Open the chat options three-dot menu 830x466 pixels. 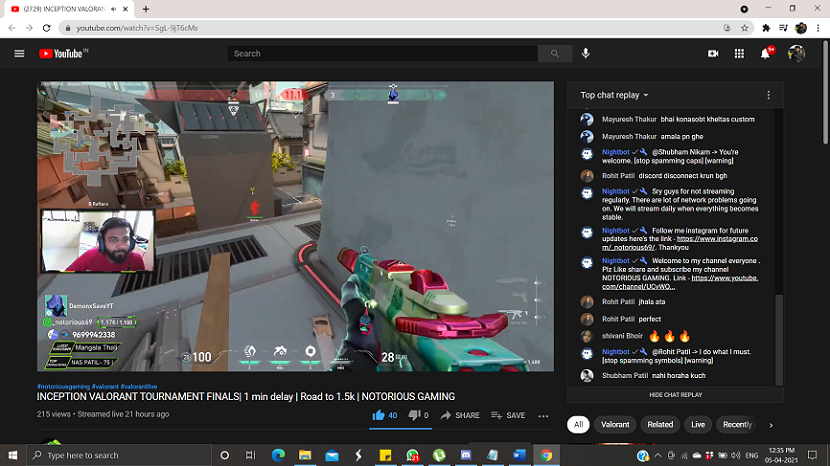point(768,95)
